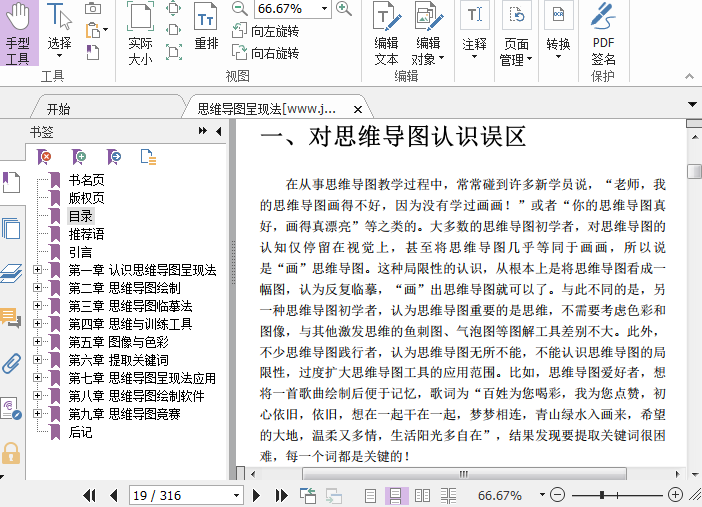Switch to the 开始 tab

pos(58,109)
